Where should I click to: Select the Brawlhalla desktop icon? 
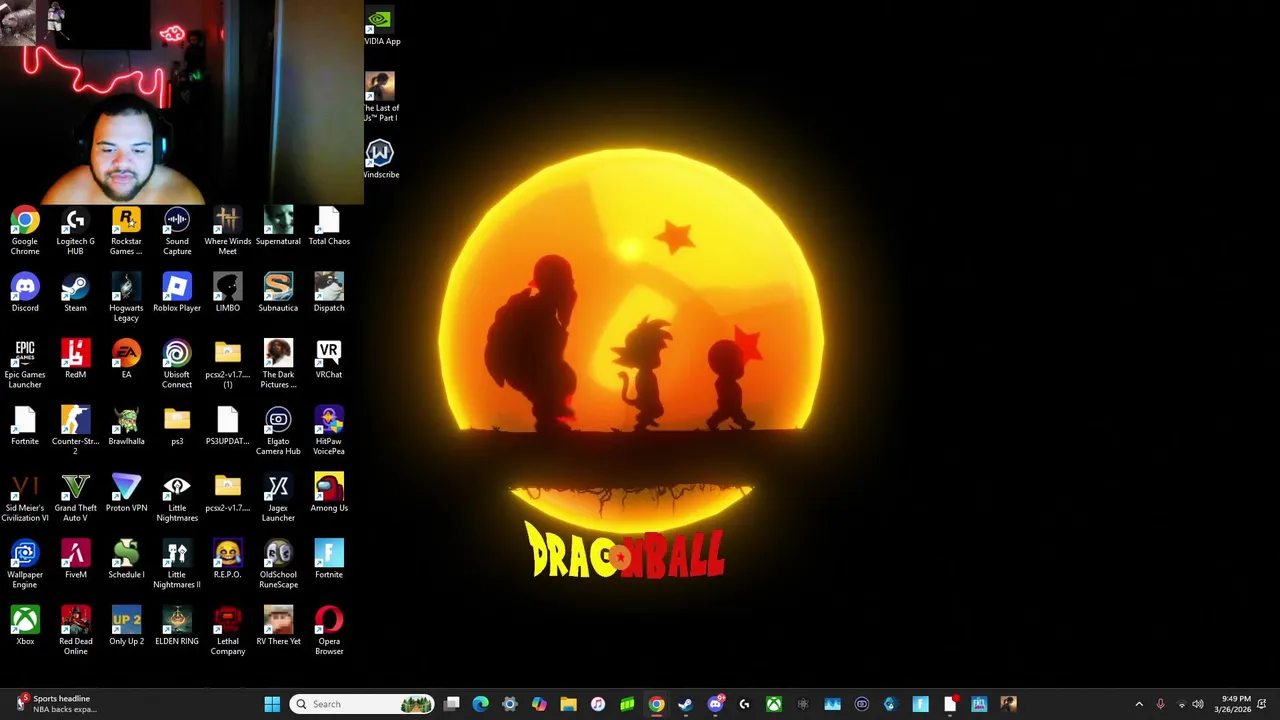(x=126, y=426)
